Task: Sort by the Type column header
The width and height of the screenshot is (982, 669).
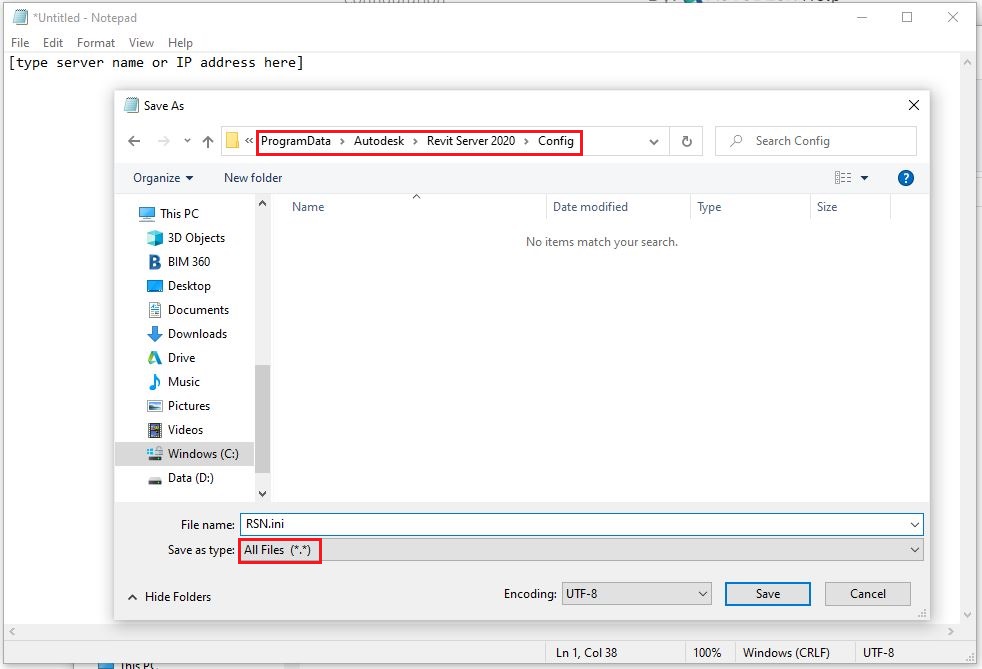Action: (750, 207)
